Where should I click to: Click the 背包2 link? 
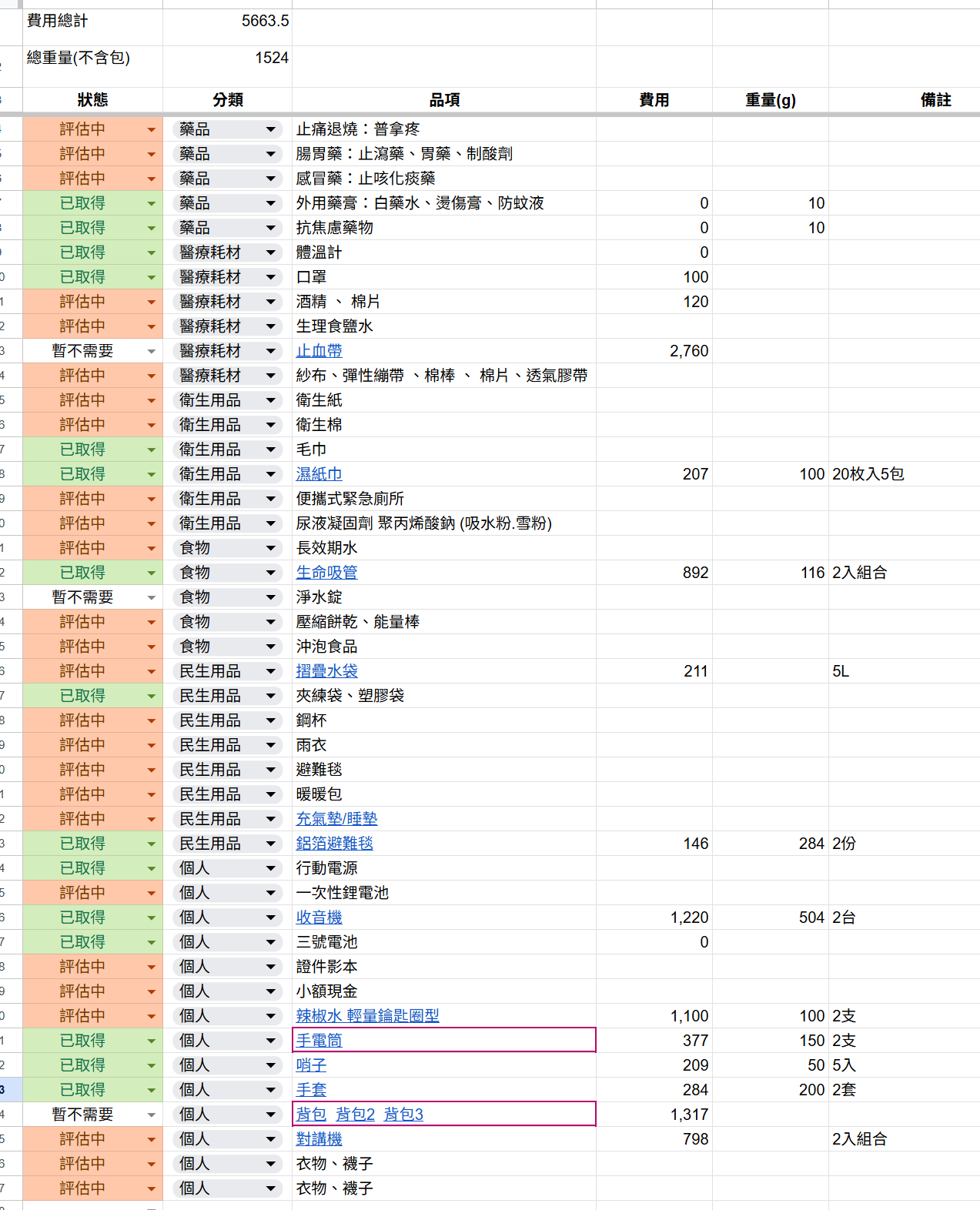(355, 1115)
